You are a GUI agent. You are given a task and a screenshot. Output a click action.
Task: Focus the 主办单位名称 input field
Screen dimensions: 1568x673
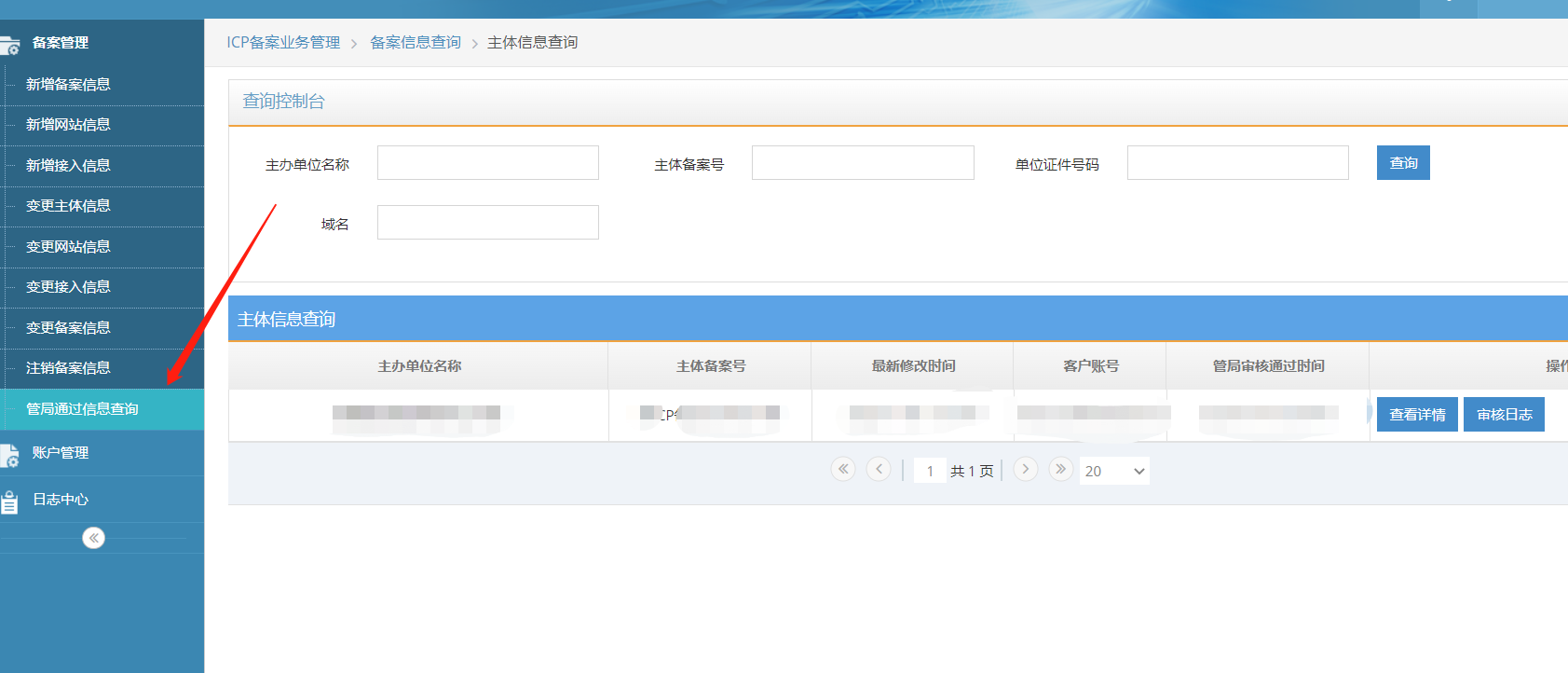pos(488,163)
